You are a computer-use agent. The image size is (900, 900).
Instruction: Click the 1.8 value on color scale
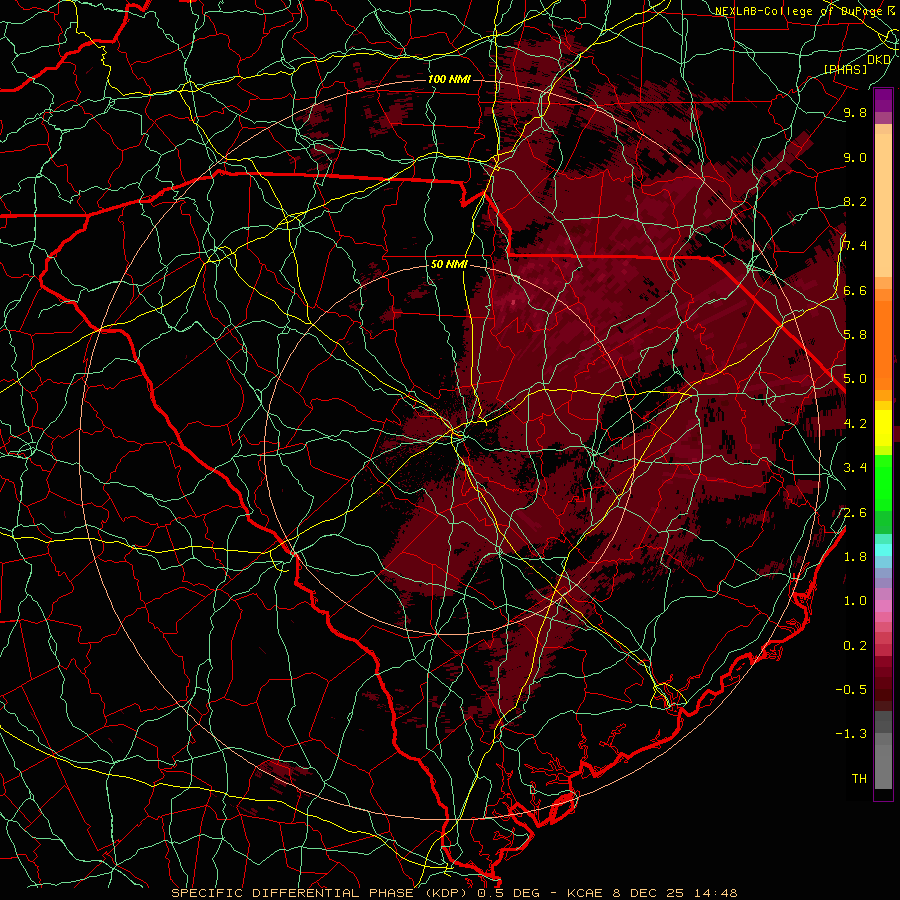(855, 557)
